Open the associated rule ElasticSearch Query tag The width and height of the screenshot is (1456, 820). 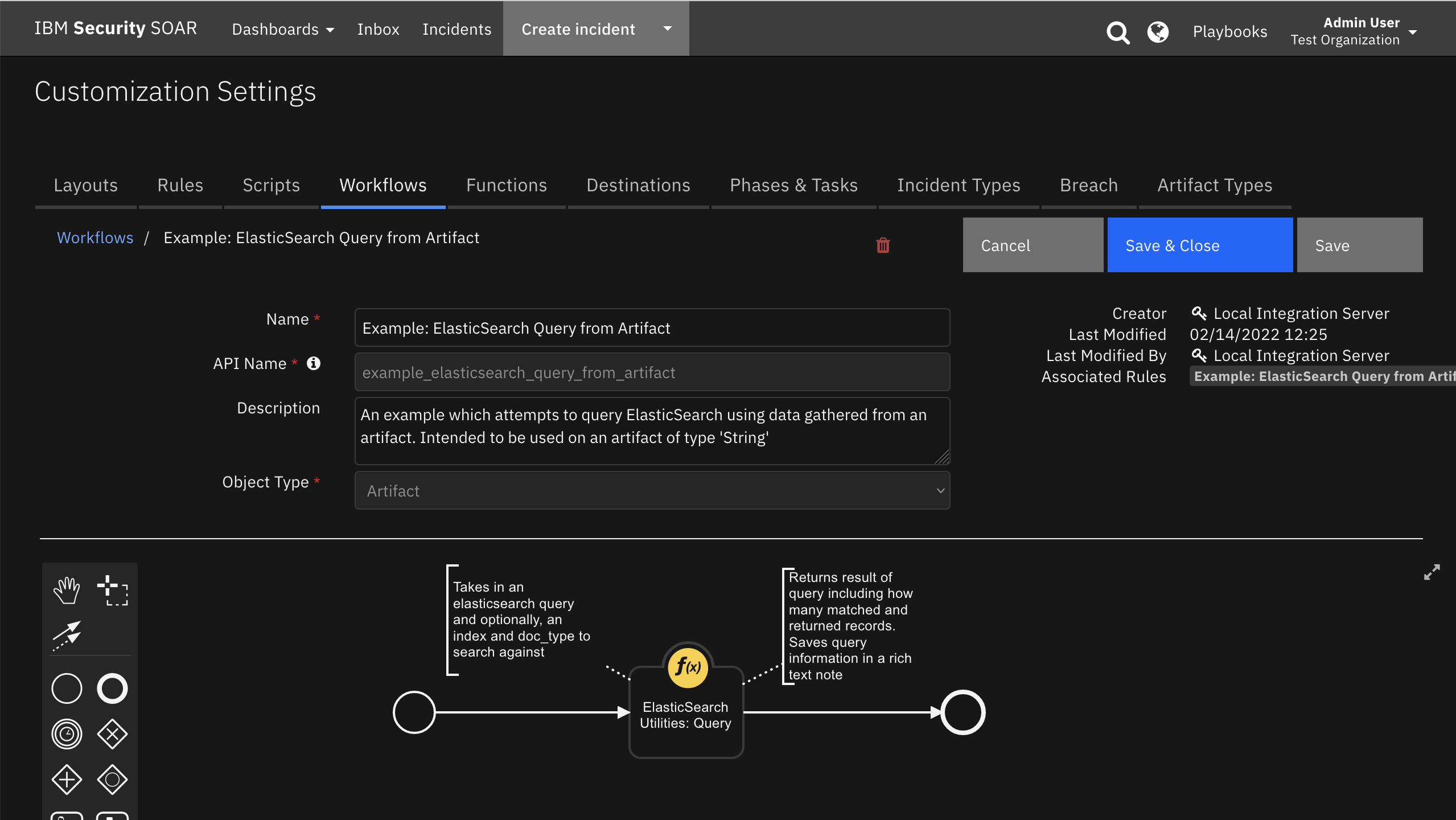pyautogui.click(x=1322, y=376)
